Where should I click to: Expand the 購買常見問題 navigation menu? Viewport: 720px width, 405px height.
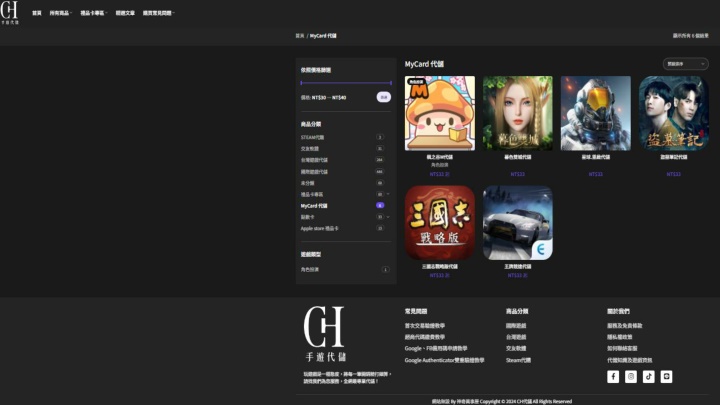158,13
